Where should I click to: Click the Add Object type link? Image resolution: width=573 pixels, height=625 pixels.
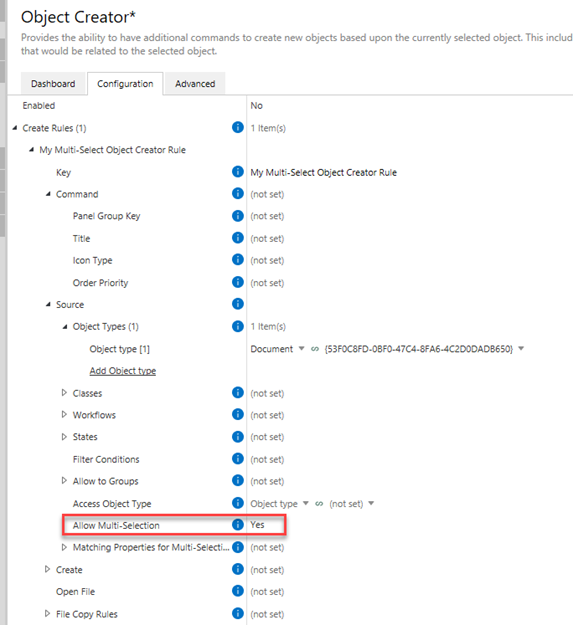tap(123, 371)
